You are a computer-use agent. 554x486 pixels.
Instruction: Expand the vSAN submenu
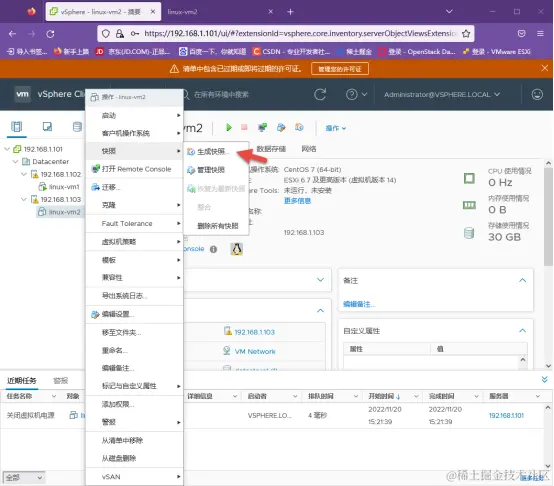tap(134, 476)
